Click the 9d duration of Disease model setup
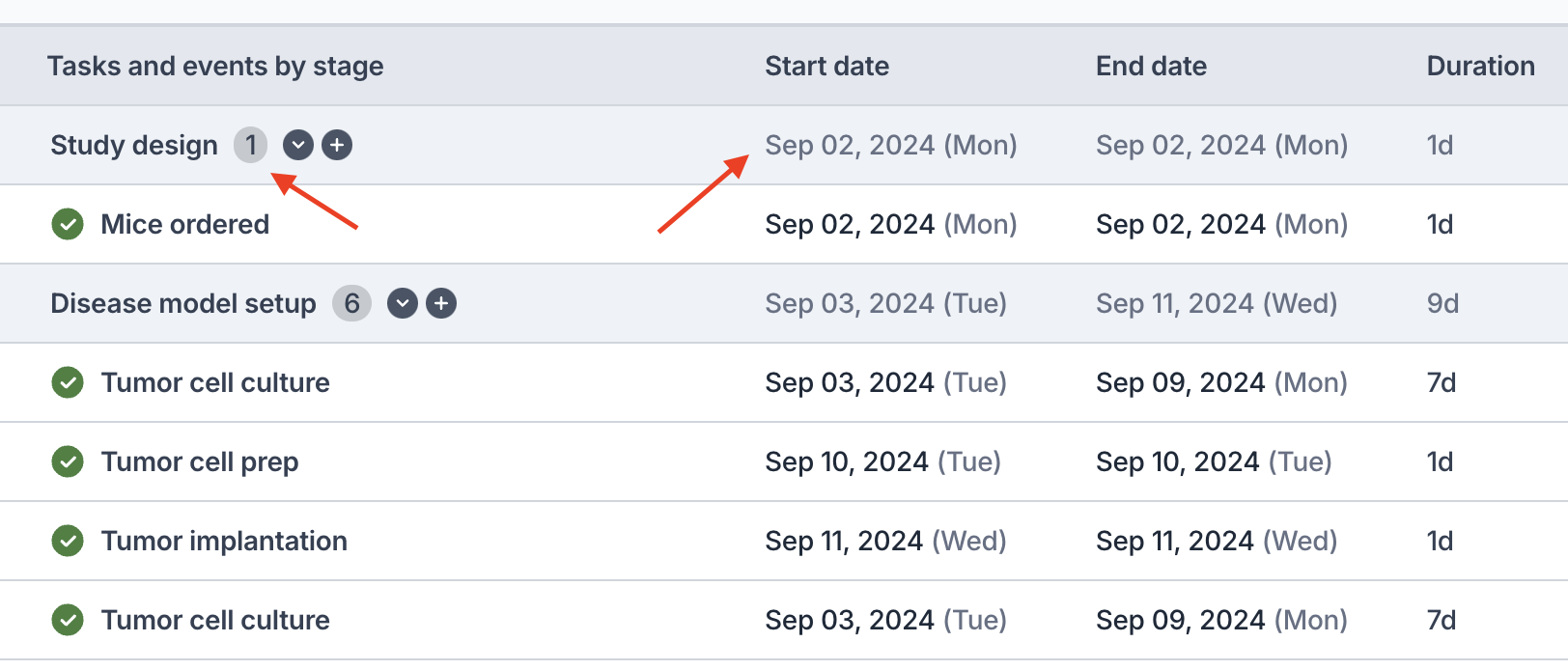The height and width of the screenshot is (670, 1568). [x=1442, y=303]
